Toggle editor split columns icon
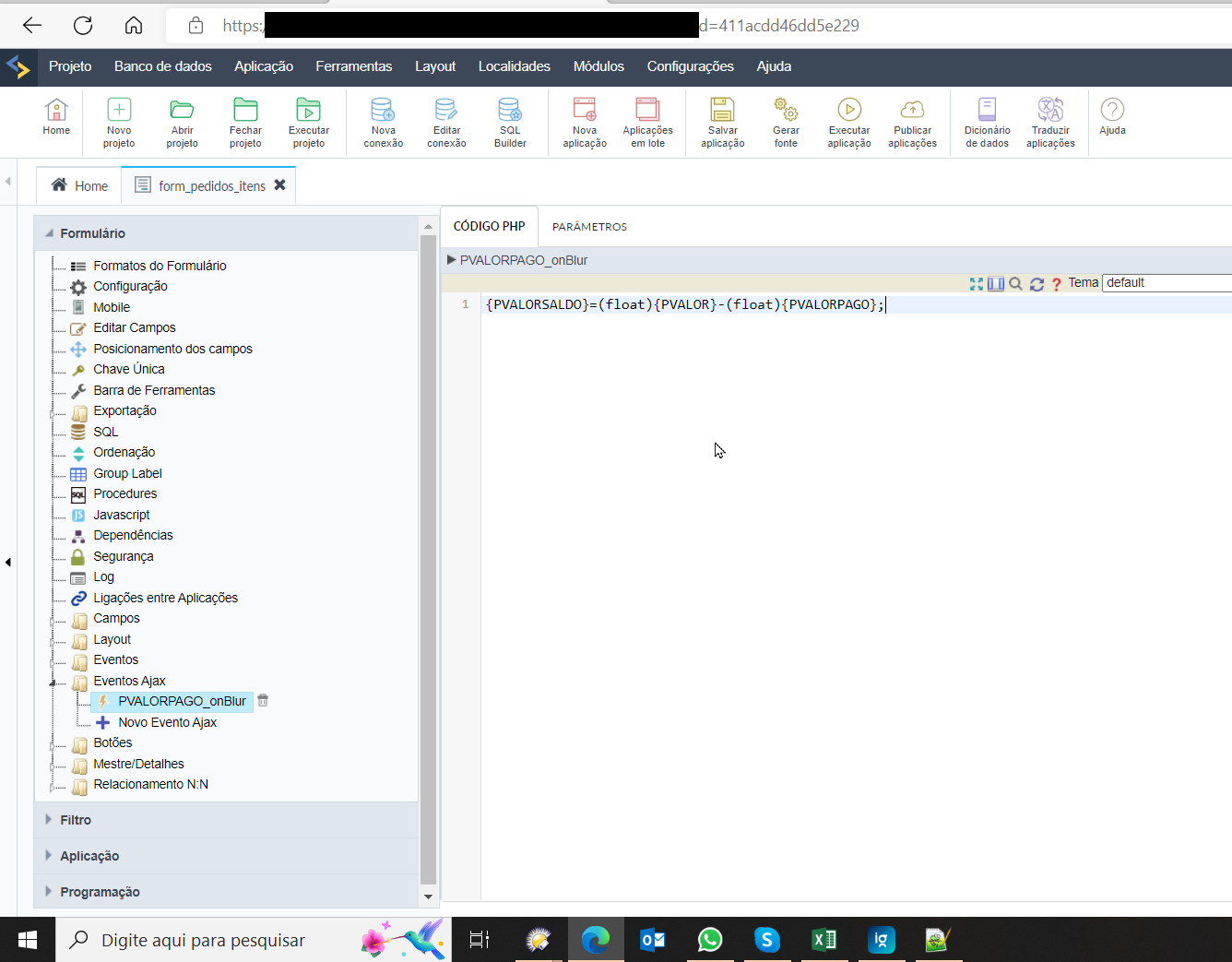The height and width of the screenshot is (962, 1232). pos(996,284)
